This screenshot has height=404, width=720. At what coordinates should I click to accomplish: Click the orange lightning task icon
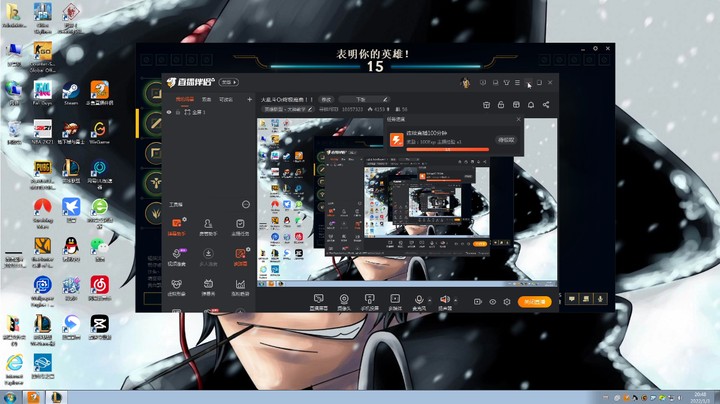(x=397, y=139)
